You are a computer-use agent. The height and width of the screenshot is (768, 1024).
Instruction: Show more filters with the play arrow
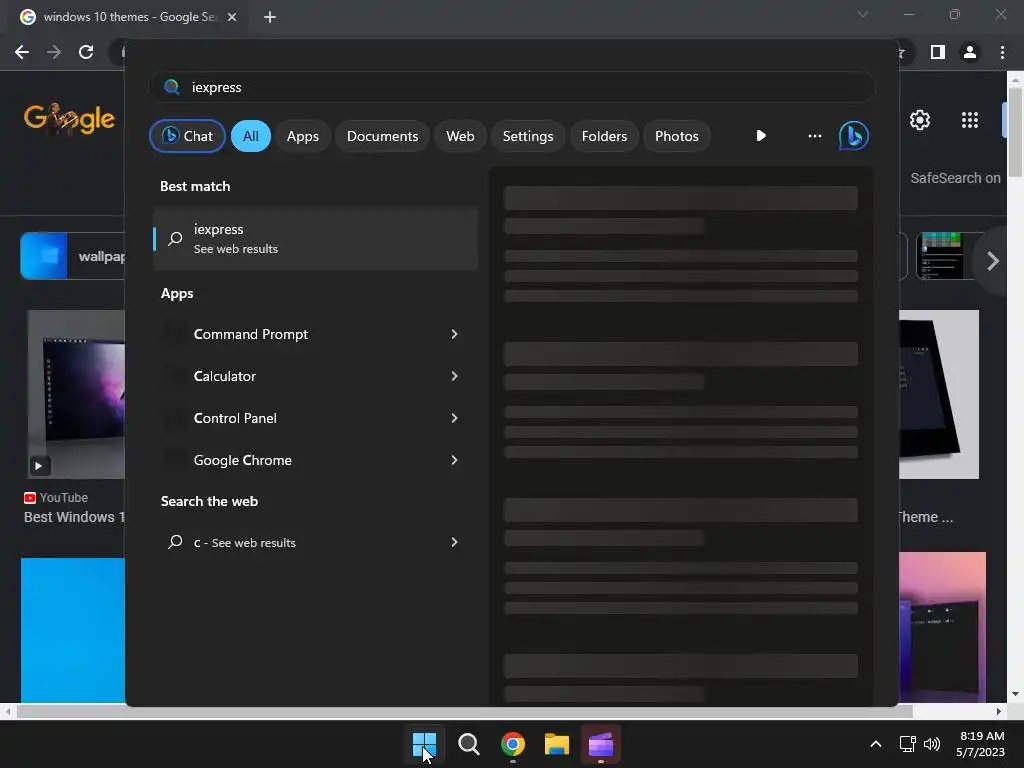[761, 136]
